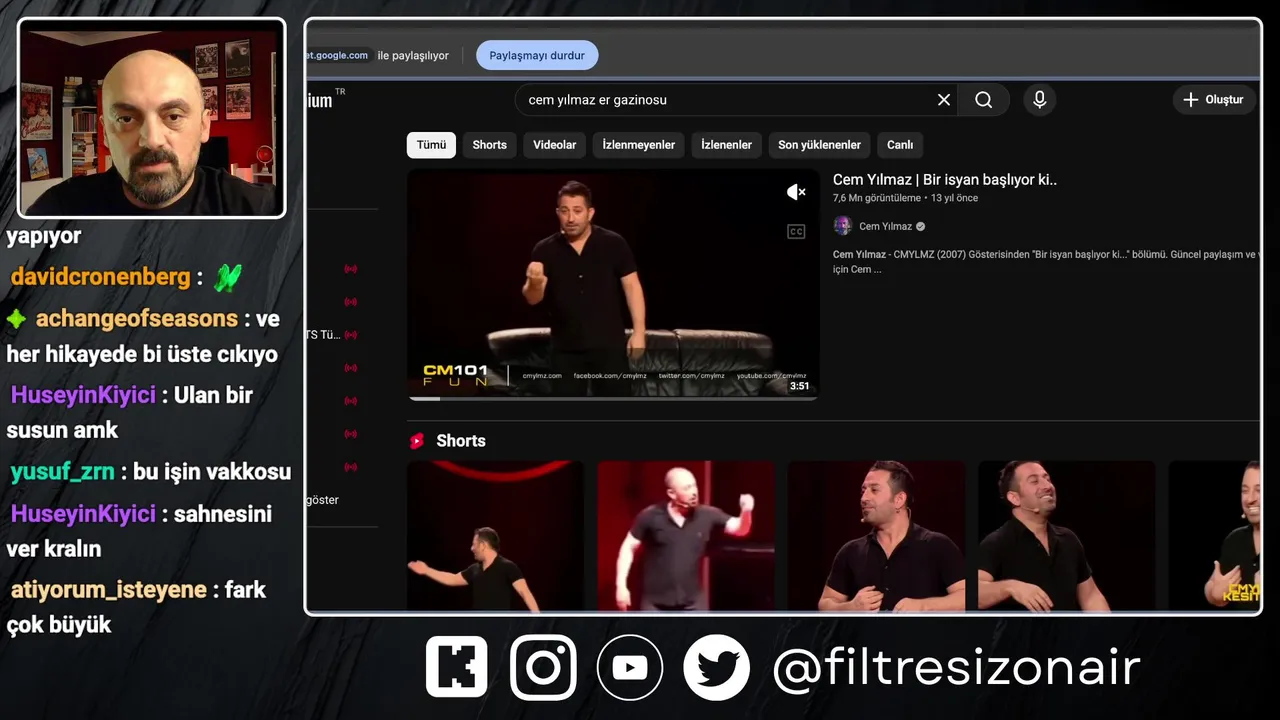This screenshot has height=720, width=1280.
Task: Select the Canlı filter chip
Action: pyautogui.click(x=900, y=145)
